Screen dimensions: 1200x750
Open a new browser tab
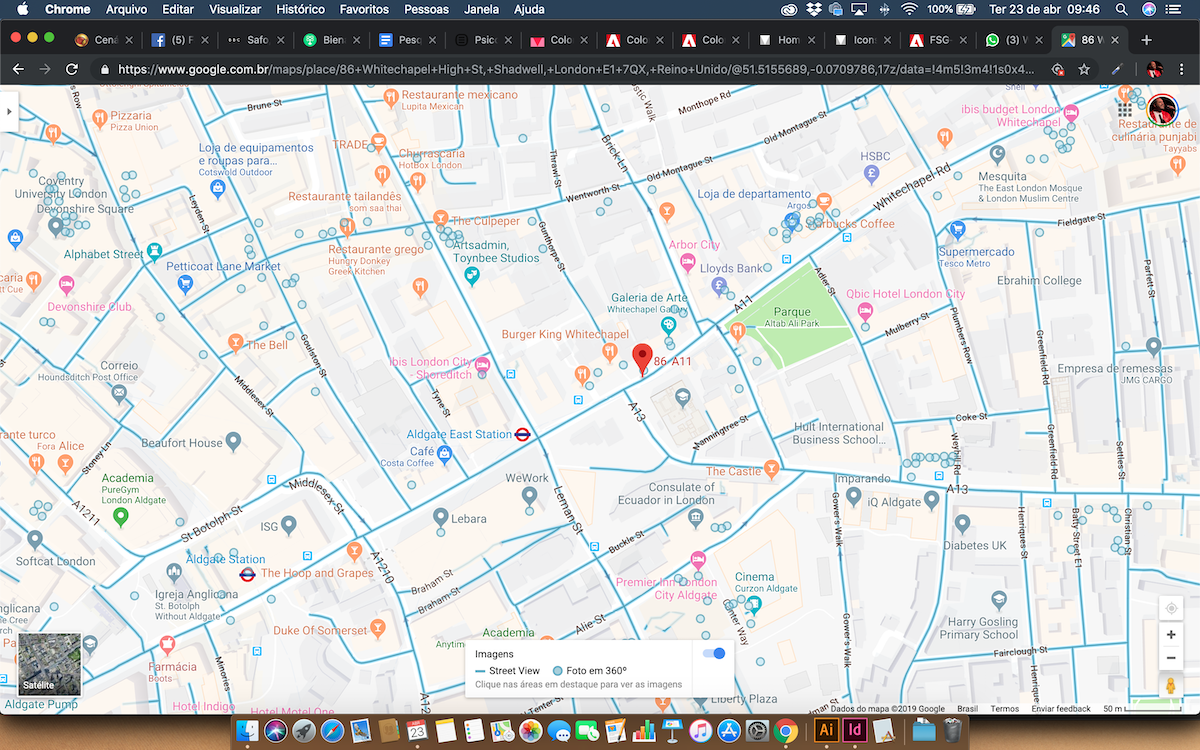point(1146,40)
